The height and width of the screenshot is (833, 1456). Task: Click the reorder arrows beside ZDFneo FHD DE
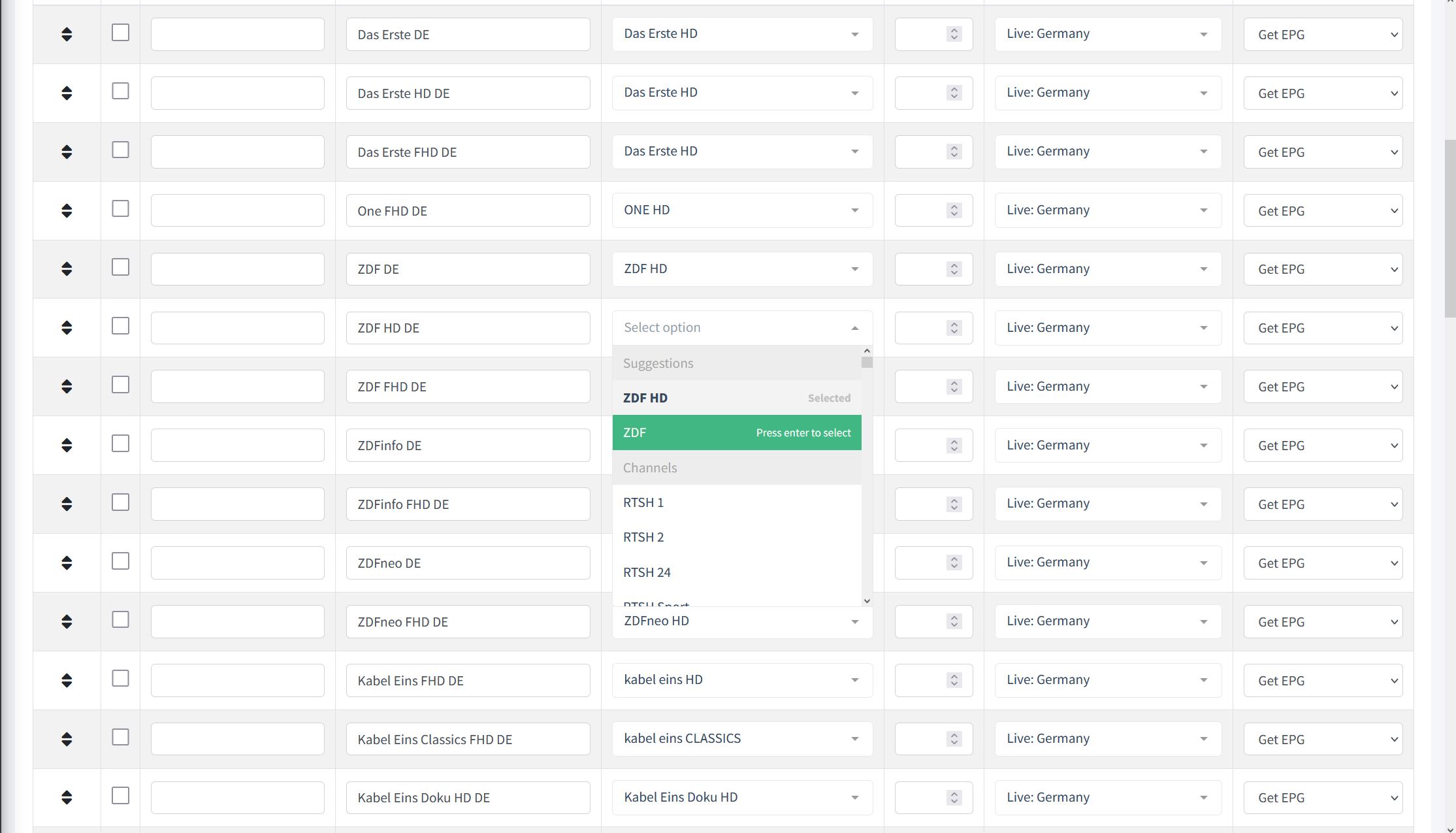(67, 621)
